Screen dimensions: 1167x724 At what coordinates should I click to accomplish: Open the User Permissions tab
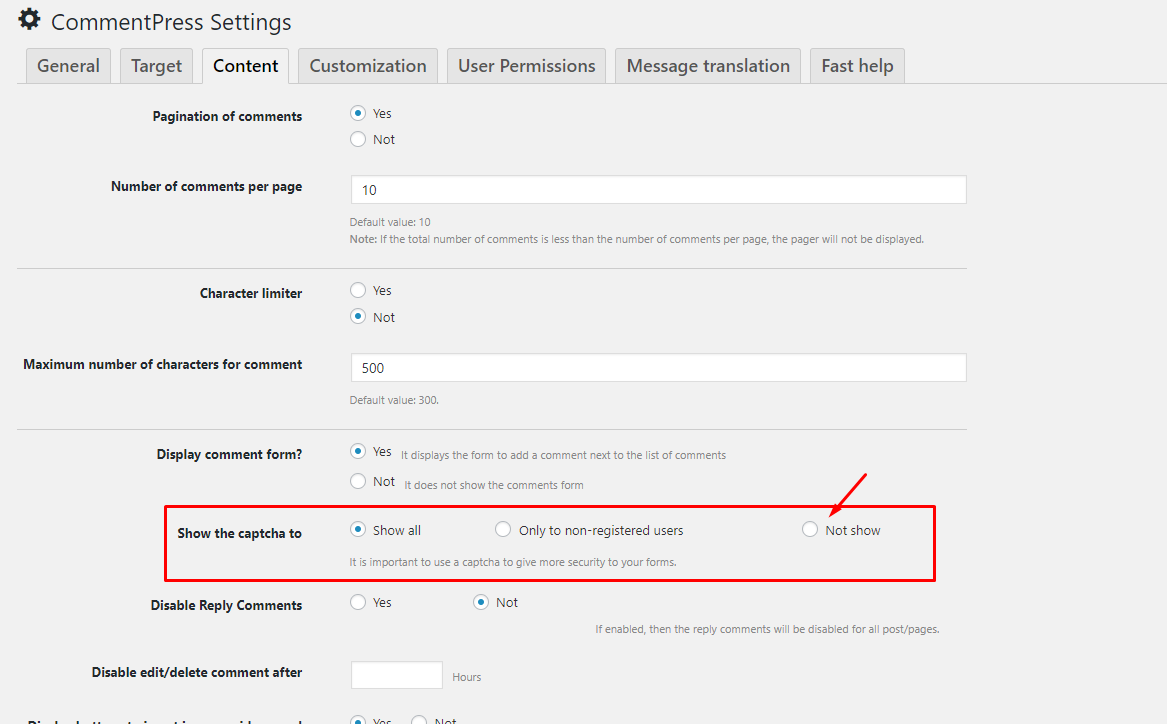click(526, 66)
